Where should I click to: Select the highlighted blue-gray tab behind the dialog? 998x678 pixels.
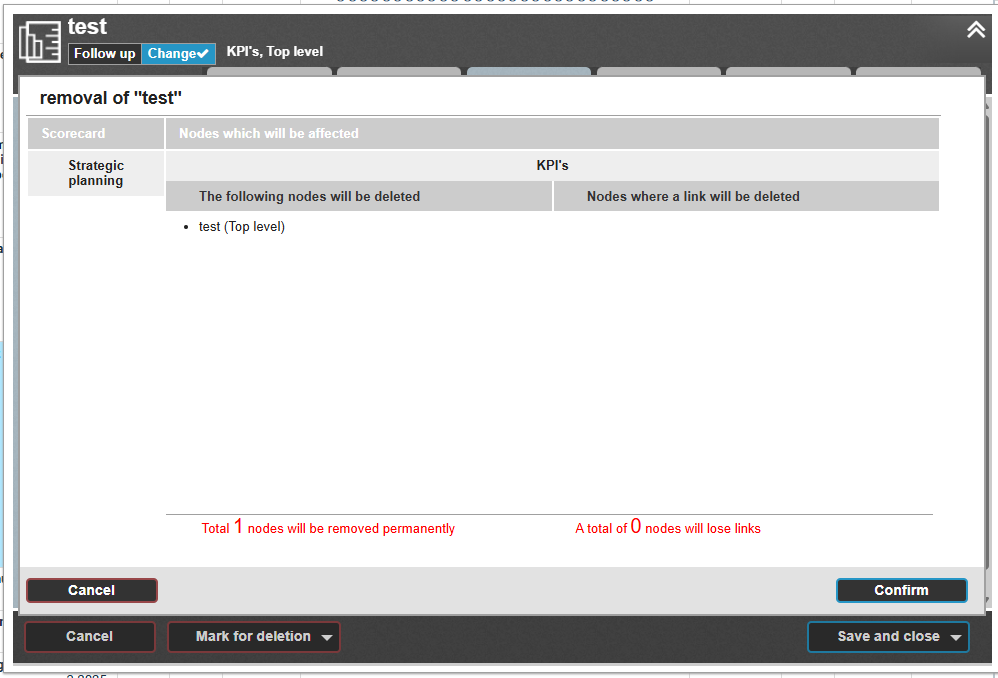(528, 71)
